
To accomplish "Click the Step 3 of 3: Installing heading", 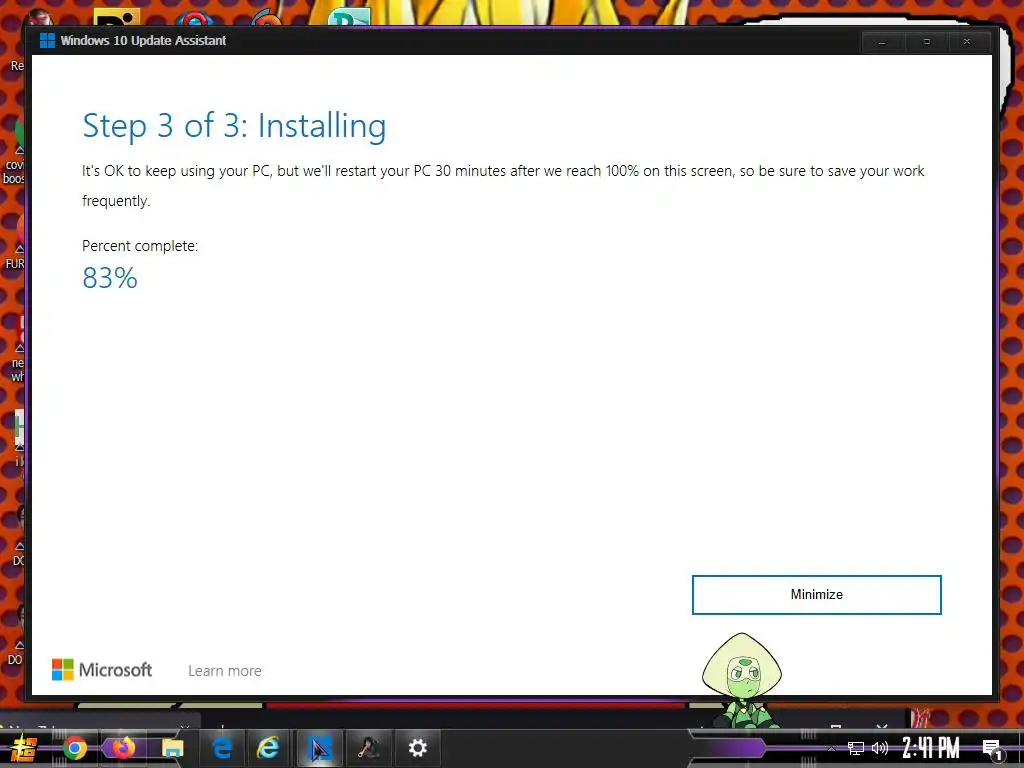I will 234,126.
